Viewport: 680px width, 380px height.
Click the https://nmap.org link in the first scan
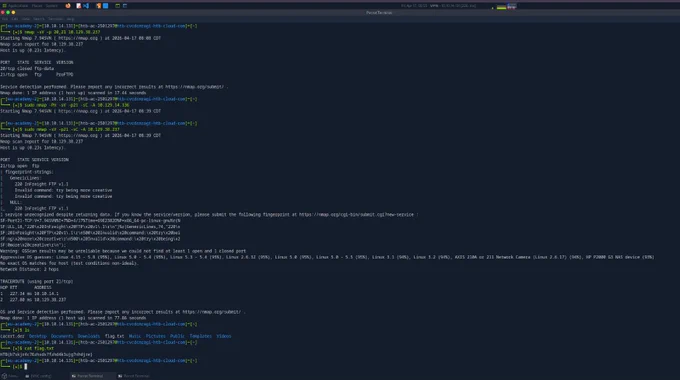(x=78, y=38)
